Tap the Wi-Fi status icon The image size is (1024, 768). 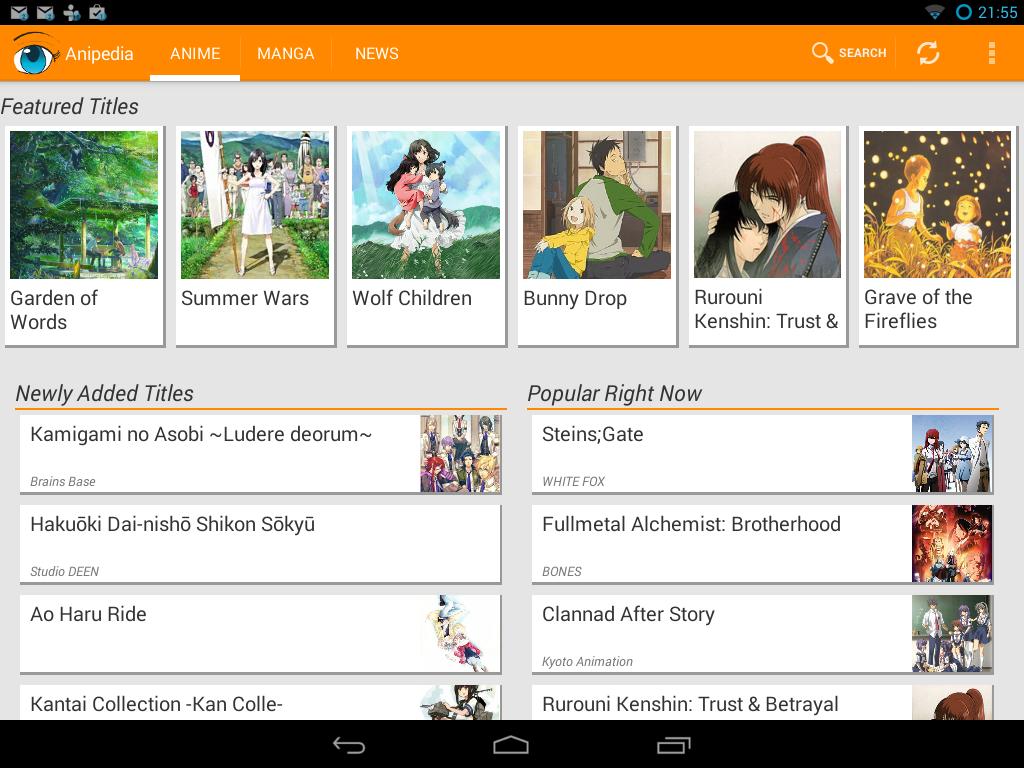[935, 12]
